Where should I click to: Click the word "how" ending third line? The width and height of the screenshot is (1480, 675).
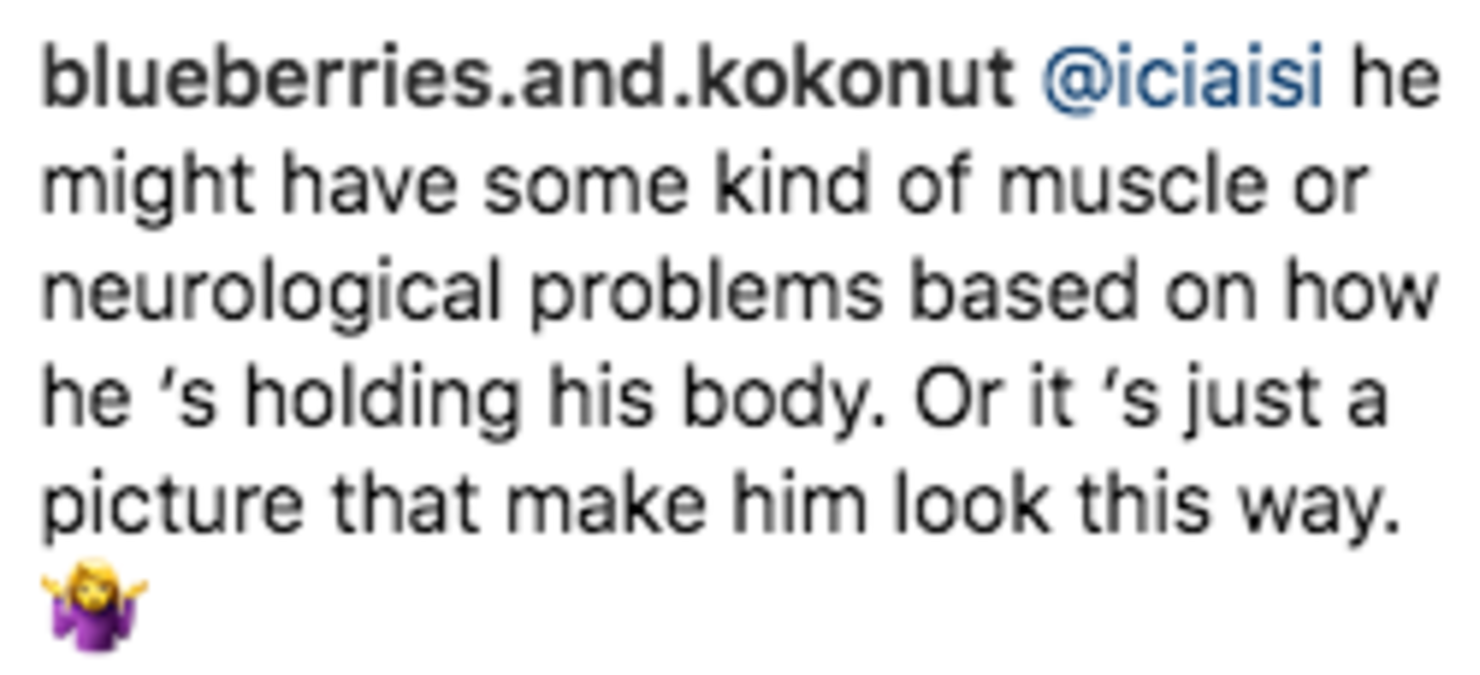[x=1361, y=295]
